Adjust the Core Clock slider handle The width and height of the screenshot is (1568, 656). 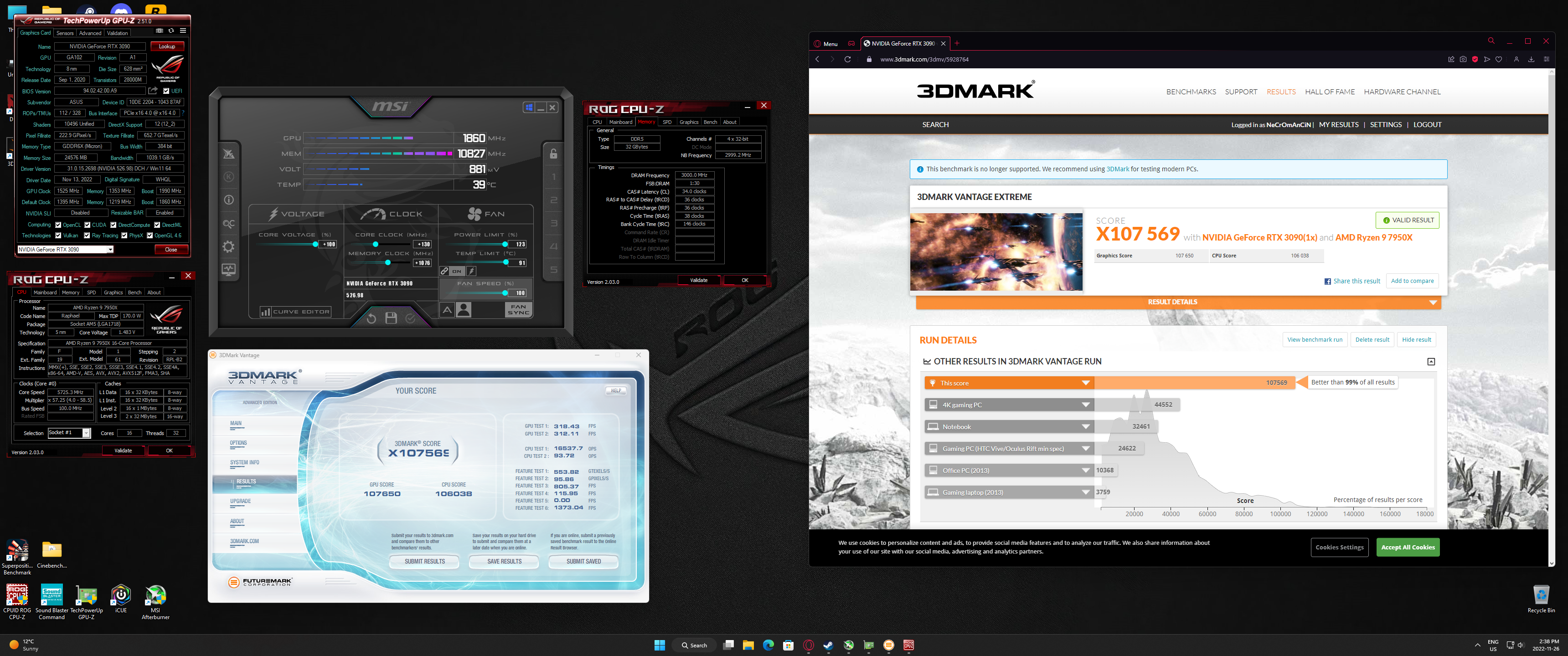(x=376, y=244)
